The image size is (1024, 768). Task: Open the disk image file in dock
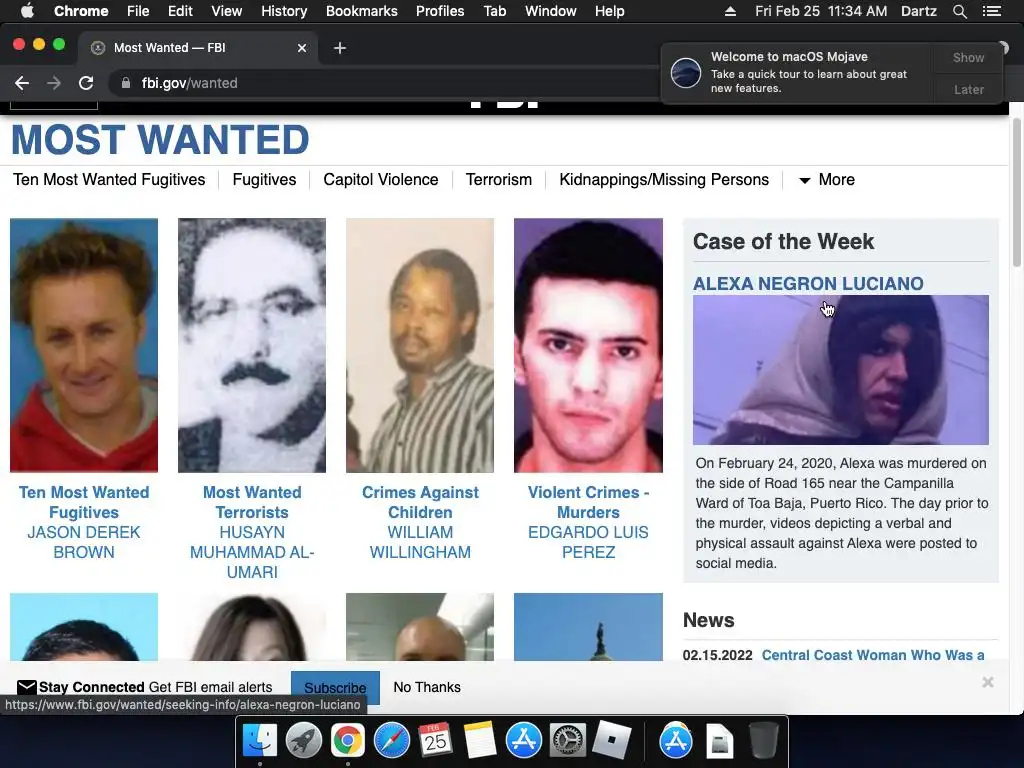[x=719, y=742]
